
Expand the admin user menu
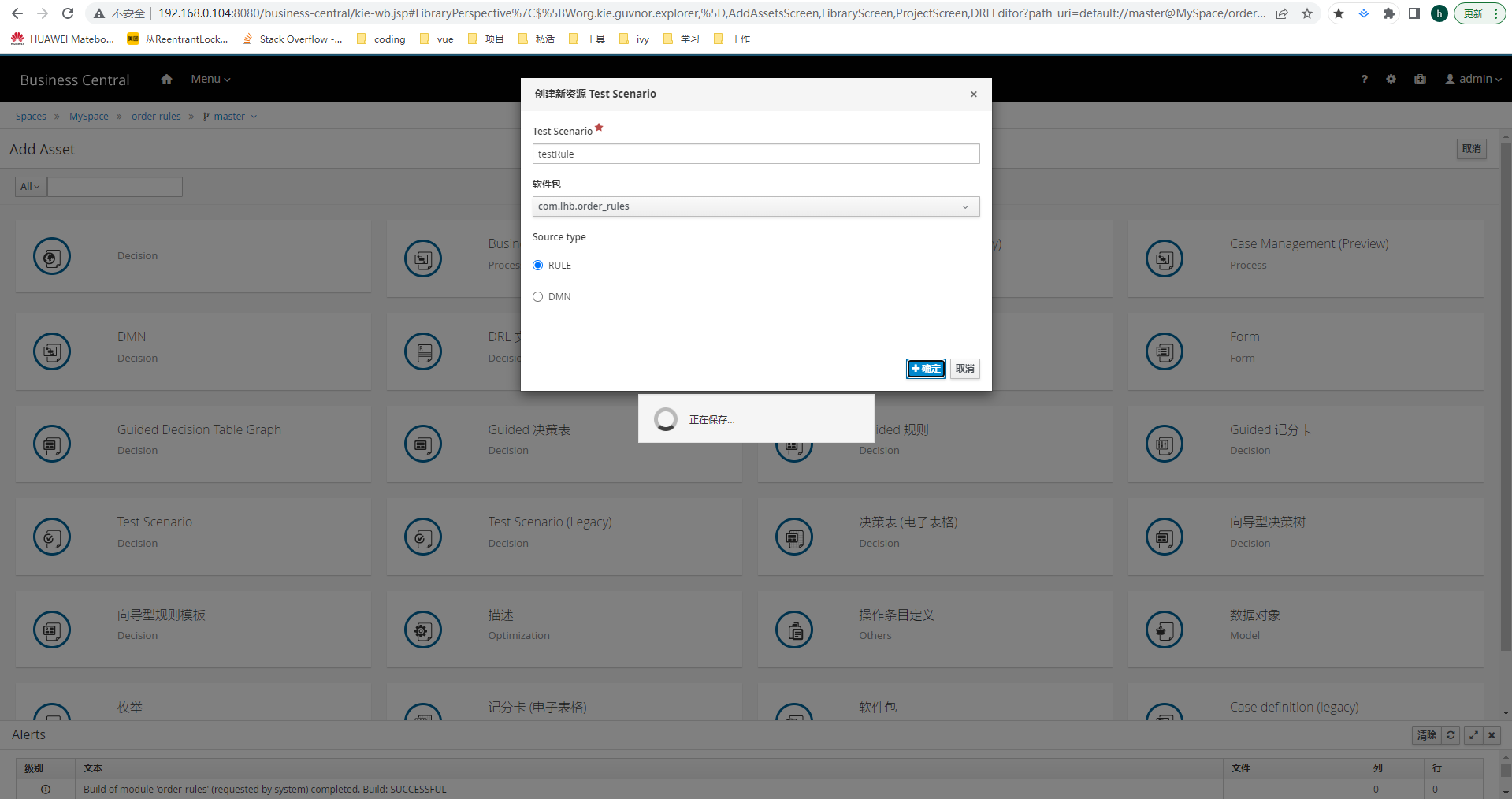(1473, 79)
